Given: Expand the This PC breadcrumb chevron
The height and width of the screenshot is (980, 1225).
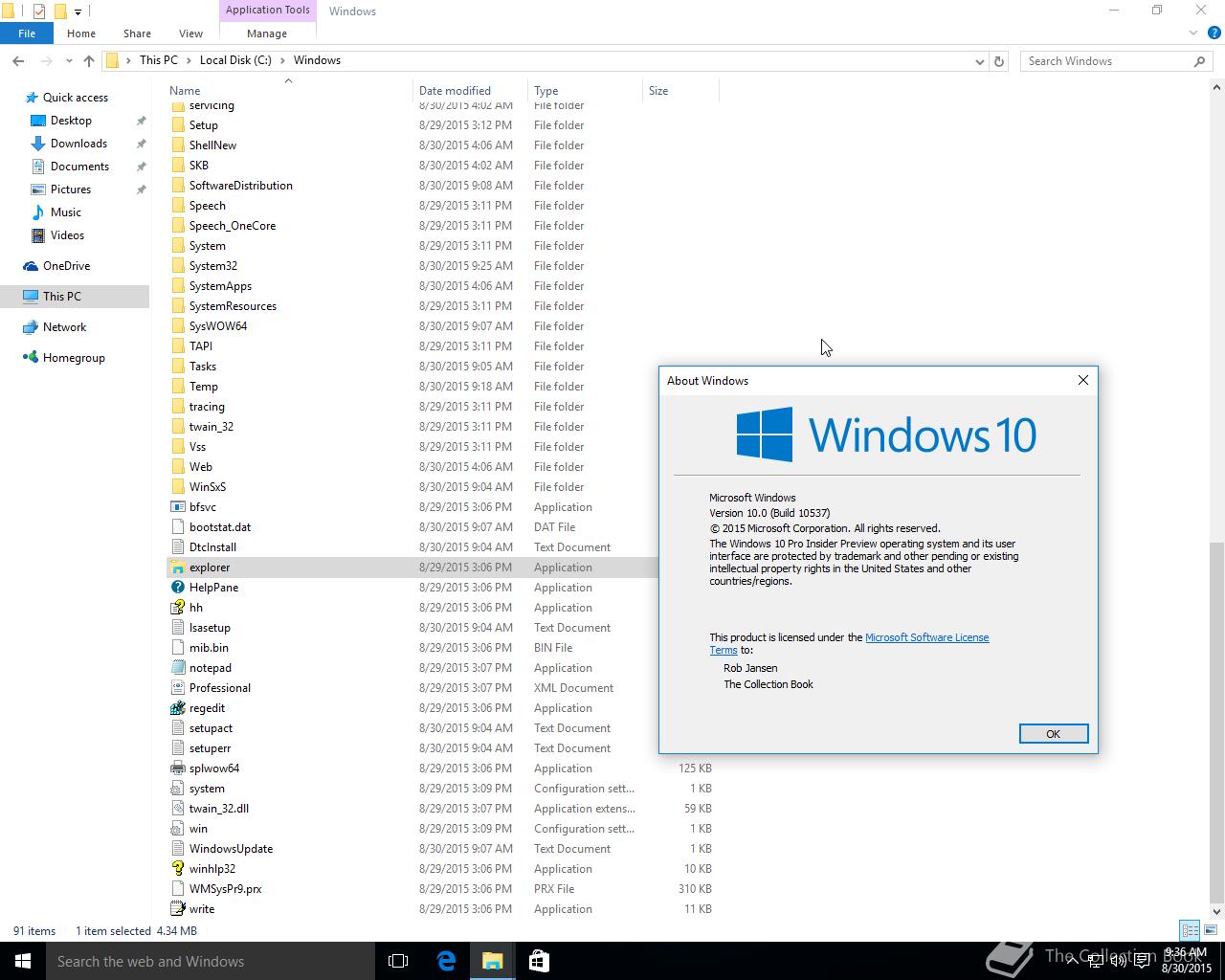Looking at the screenshot, I should tap(187, 60).
